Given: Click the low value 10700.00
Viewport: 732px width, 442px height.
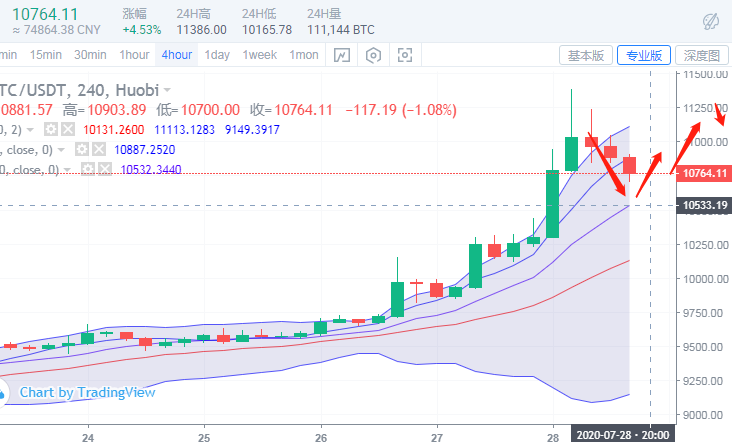Looking at the screenshot, I should coord(210,110).
